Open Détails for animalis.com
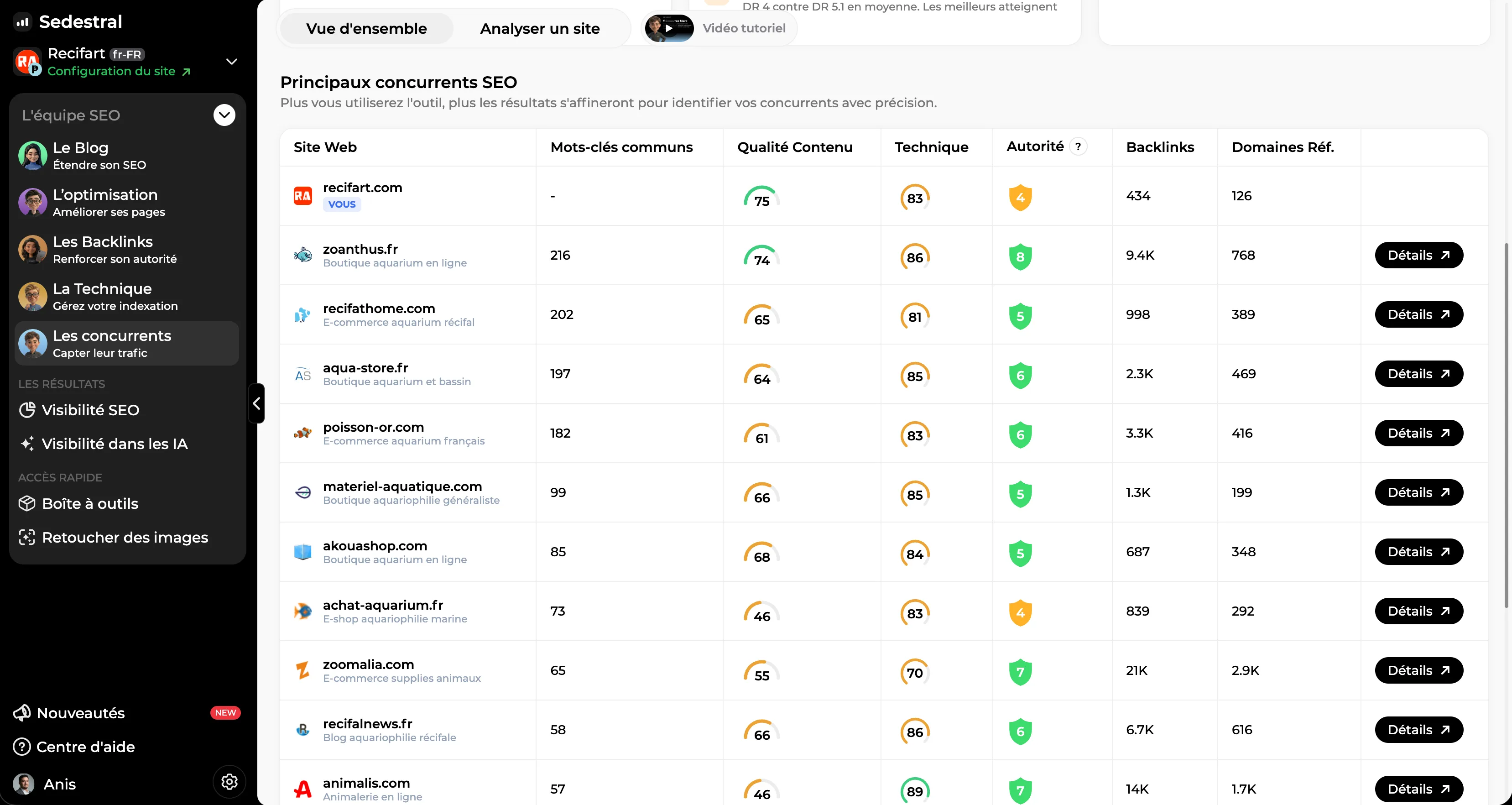 pos(1418,789)
